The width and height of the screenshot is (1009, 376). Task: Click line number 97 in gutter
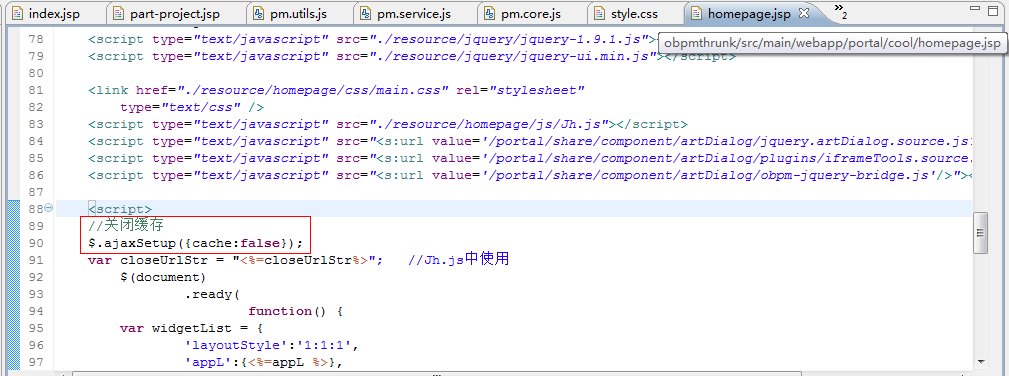(x=36, y=362)
